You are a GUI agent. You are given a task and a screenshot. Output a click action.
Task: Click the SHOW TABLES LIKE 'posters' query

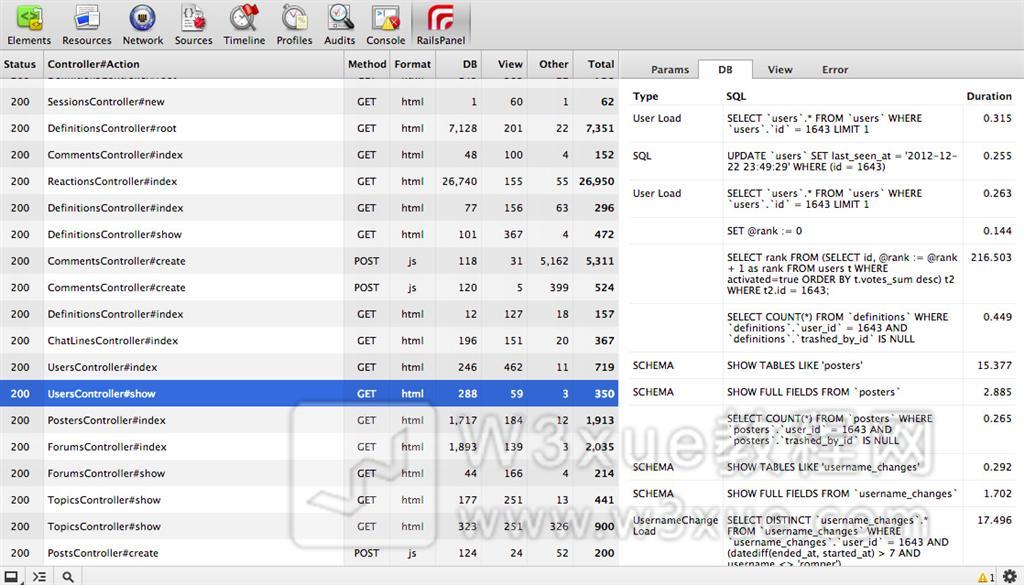(x=794, y=366)
